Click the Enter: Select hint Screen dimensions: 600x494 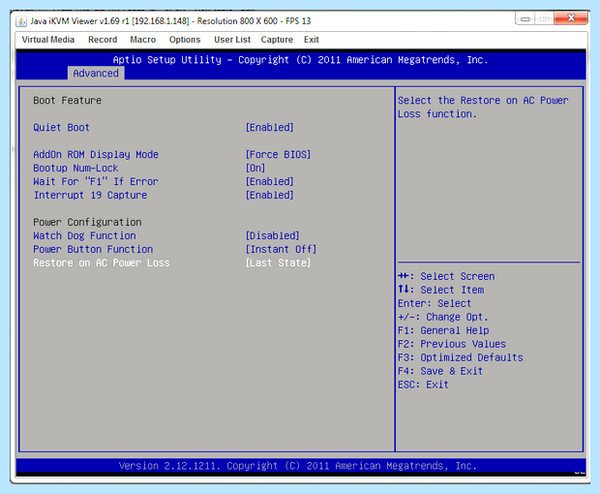(434, 303)
